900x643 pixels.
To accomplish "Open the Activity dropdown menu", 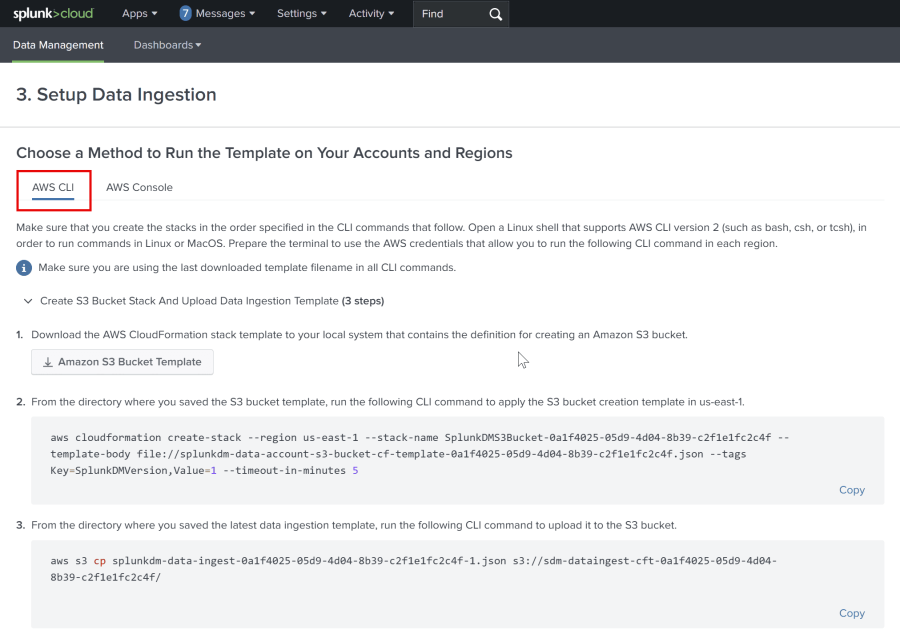I will tap(371, 13).
